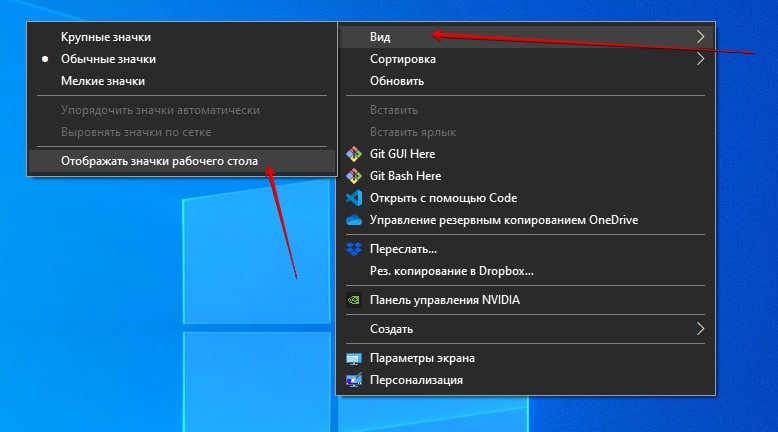This screenshot has width=778, height=432.
Task: Open the Вид menu item
Action: [525, 37]
